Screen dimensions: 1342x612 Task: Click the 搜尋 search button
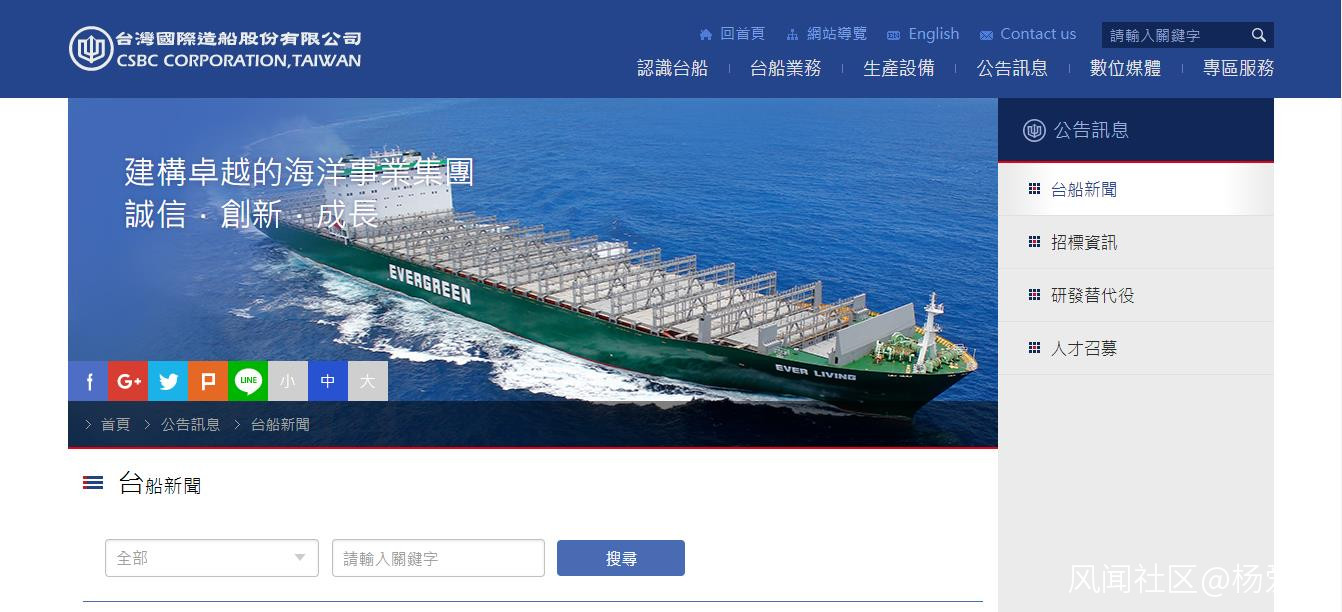tap(621, 558)
